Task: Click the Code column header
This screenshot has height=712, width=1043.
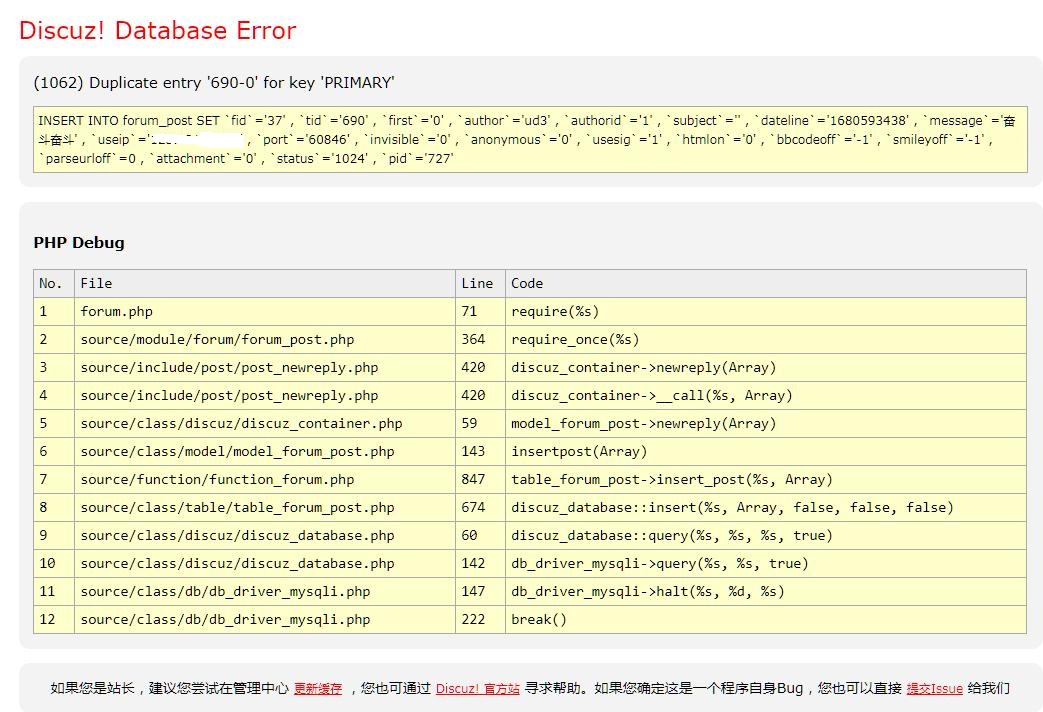Action: coord(766,283)
